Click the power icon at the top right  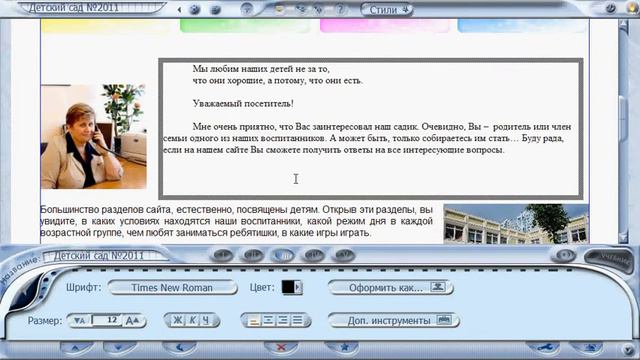tap(611, 8)
